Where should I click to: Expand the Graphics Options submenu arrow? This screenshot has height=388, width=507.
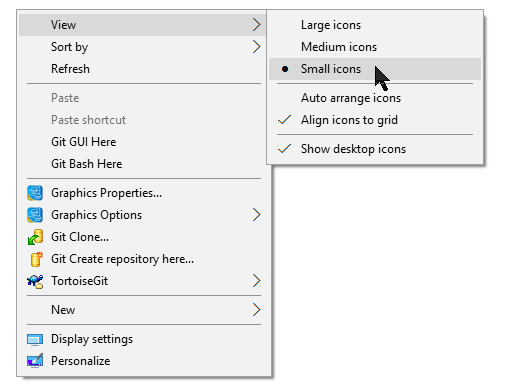pos(256,215)
